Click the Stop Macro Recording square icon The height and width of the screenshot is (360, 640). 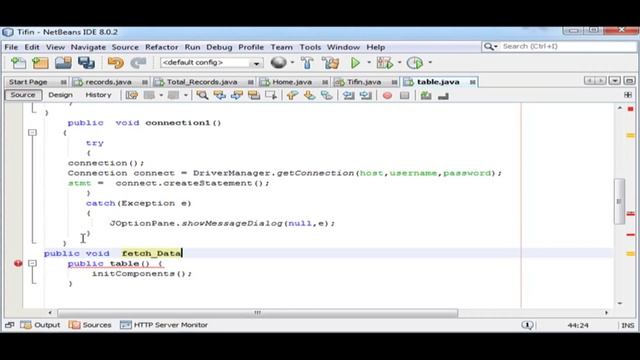pyautogui.click(x=404, y=96)
